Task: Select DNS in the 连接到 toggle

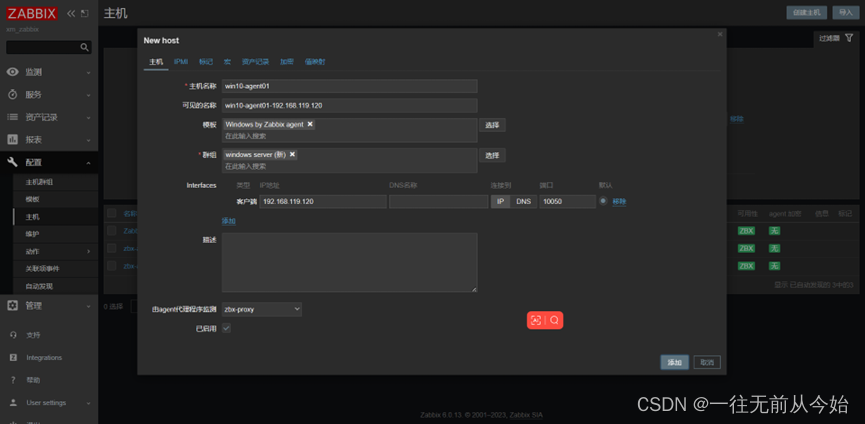Action: (x=524, y=201)
